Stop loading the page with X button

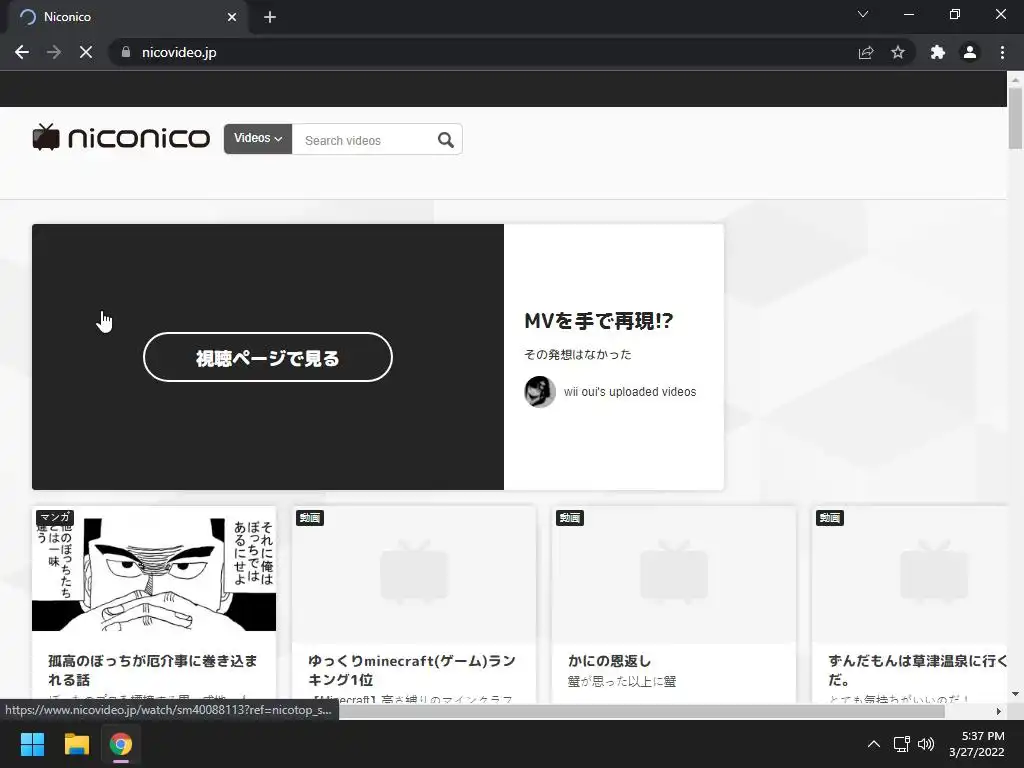(86, 52)
